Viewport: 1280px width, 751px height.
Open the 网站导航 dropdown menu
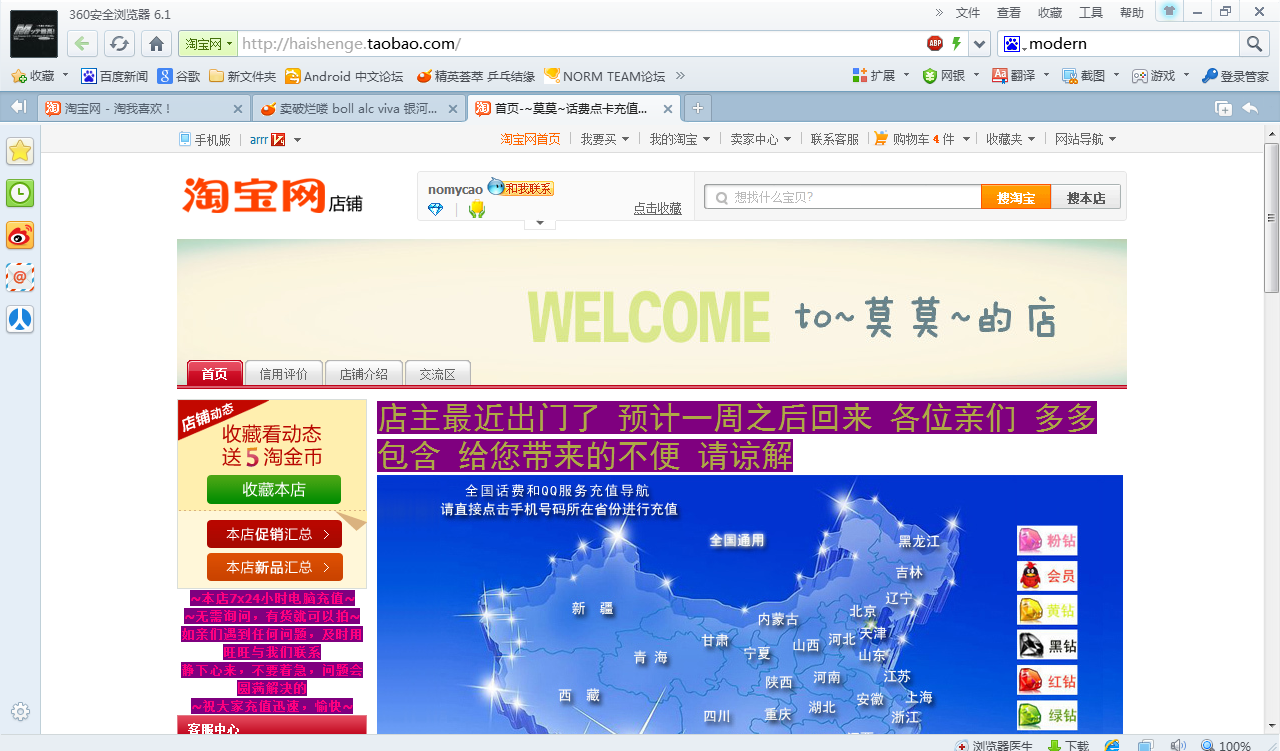click(x=1085, y=139)
